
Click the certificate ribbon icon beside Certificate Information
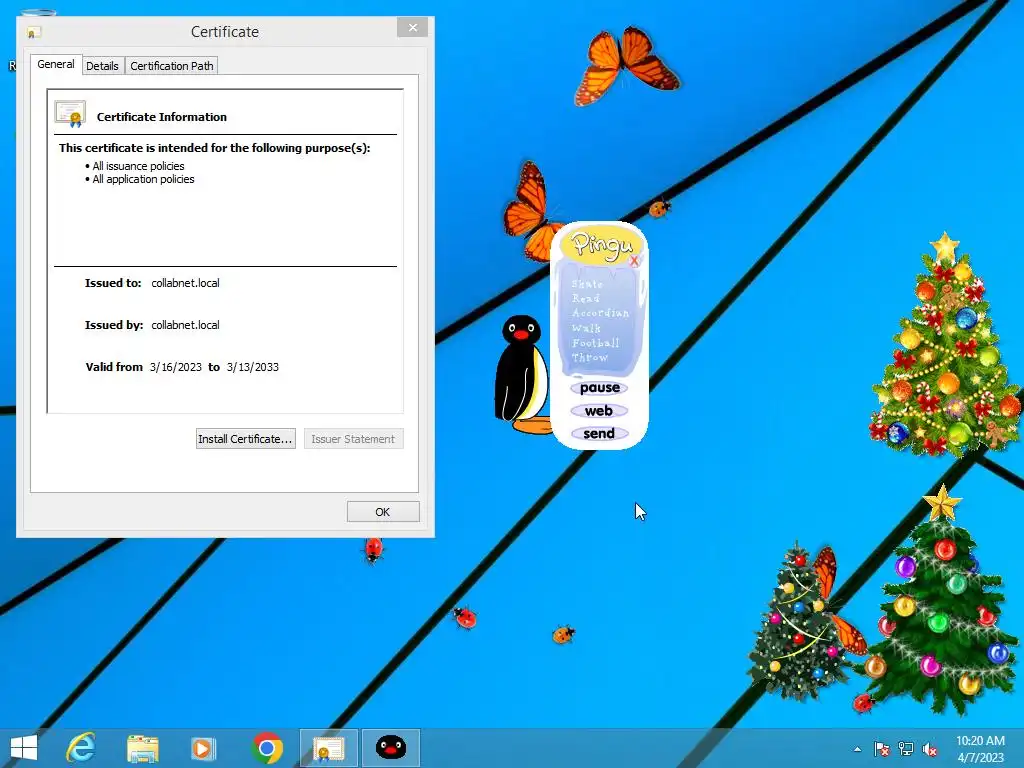point(71,114)
